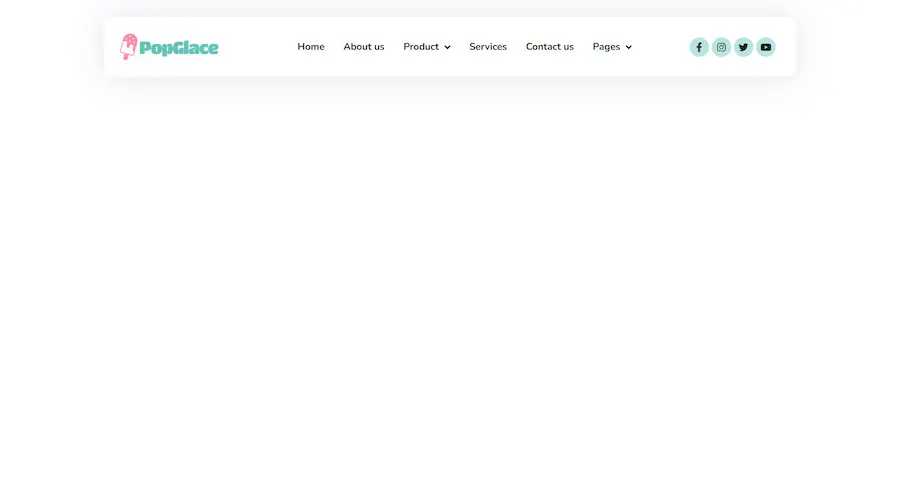Image resolution: width=900 pixels, height=489 pixels.
Task: Open the Pages menu item
Action: [606, 46]
